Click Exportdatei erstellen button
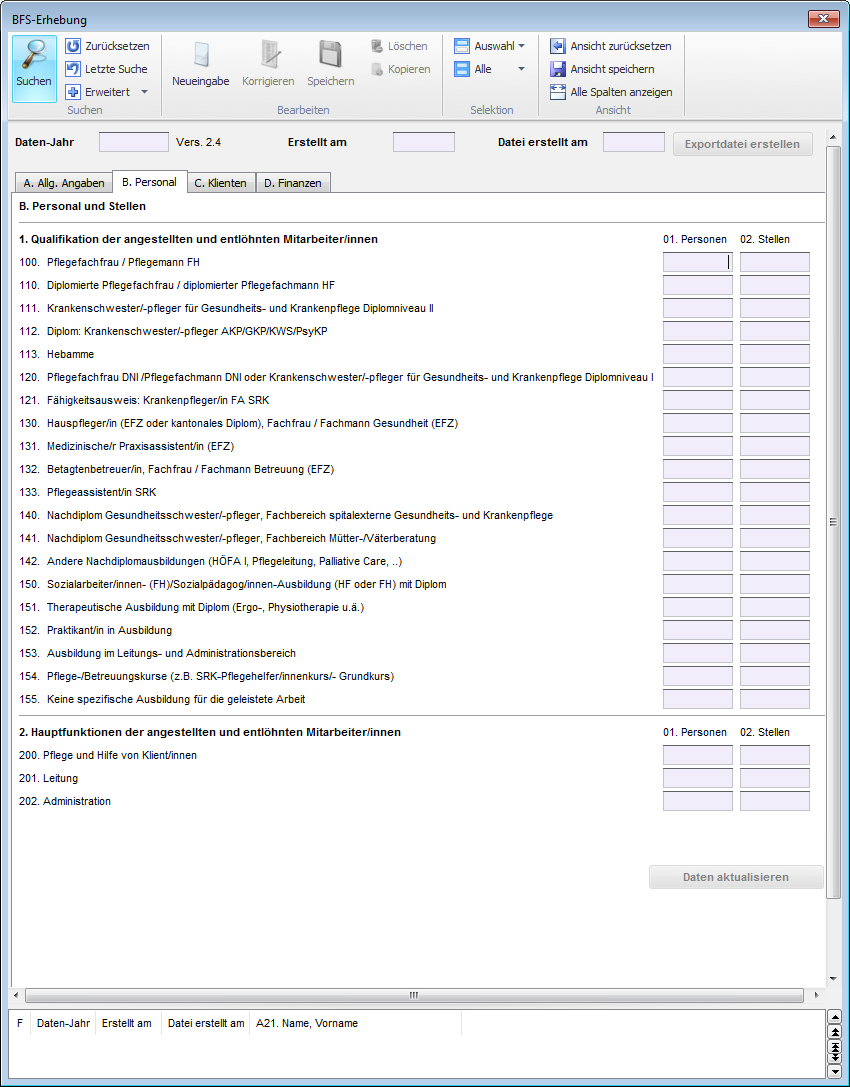The width and height of the screenshot is (850, 1087). click(743, 144)
